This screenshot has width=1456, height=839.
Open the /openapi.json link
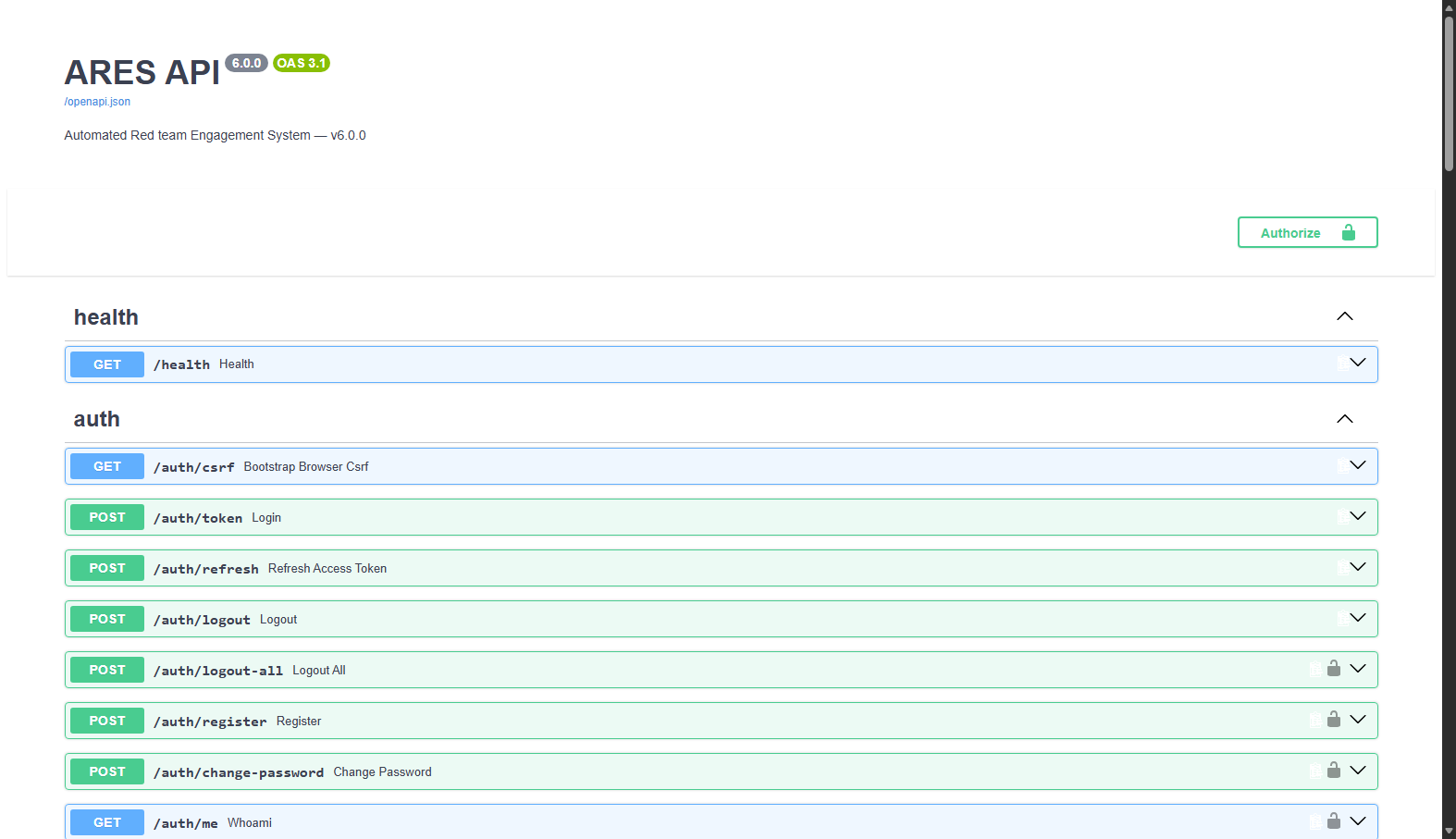[97, 102]
